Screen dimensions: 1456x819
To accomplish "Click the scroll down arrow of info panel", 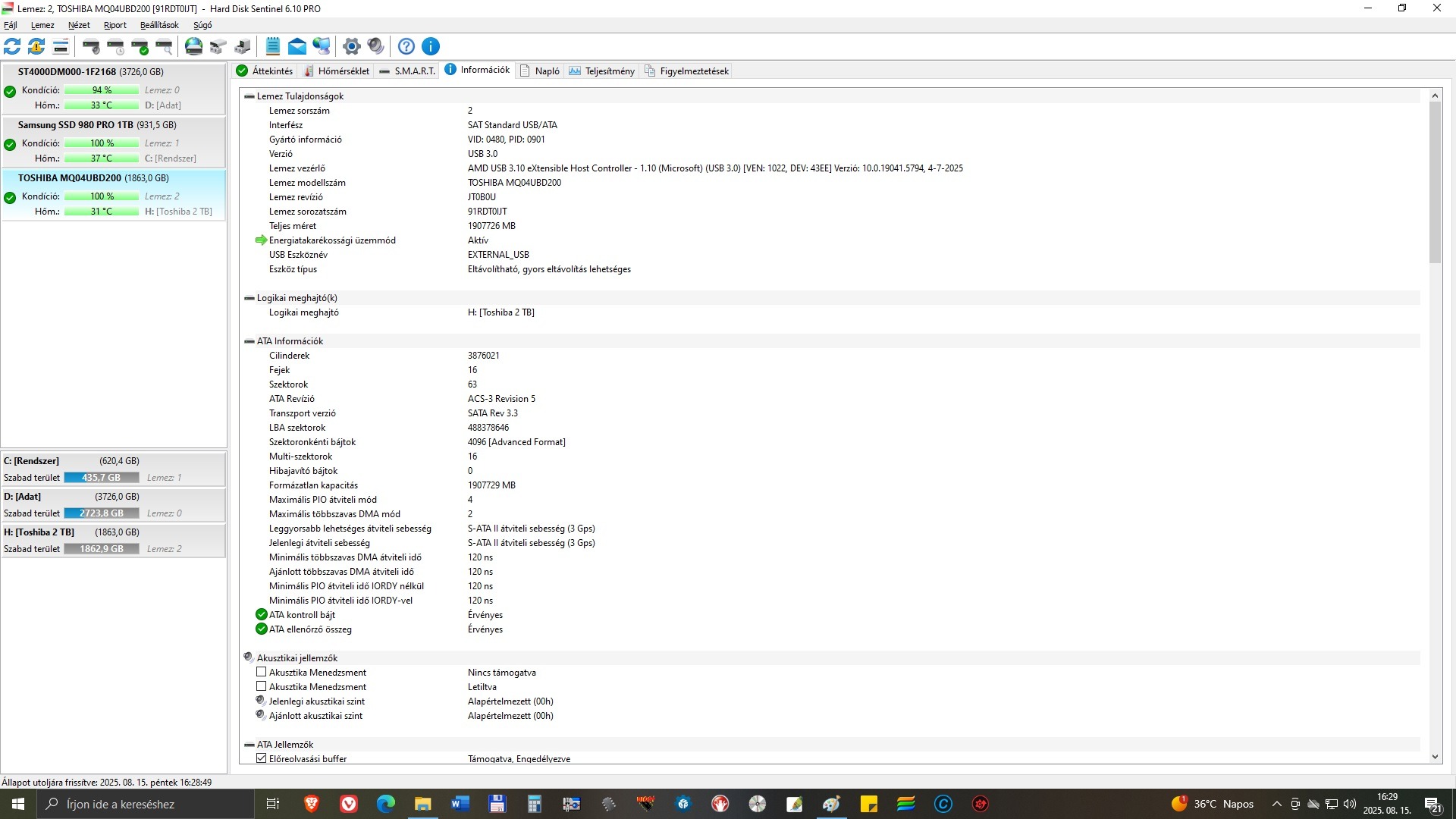I will 1435,757.
